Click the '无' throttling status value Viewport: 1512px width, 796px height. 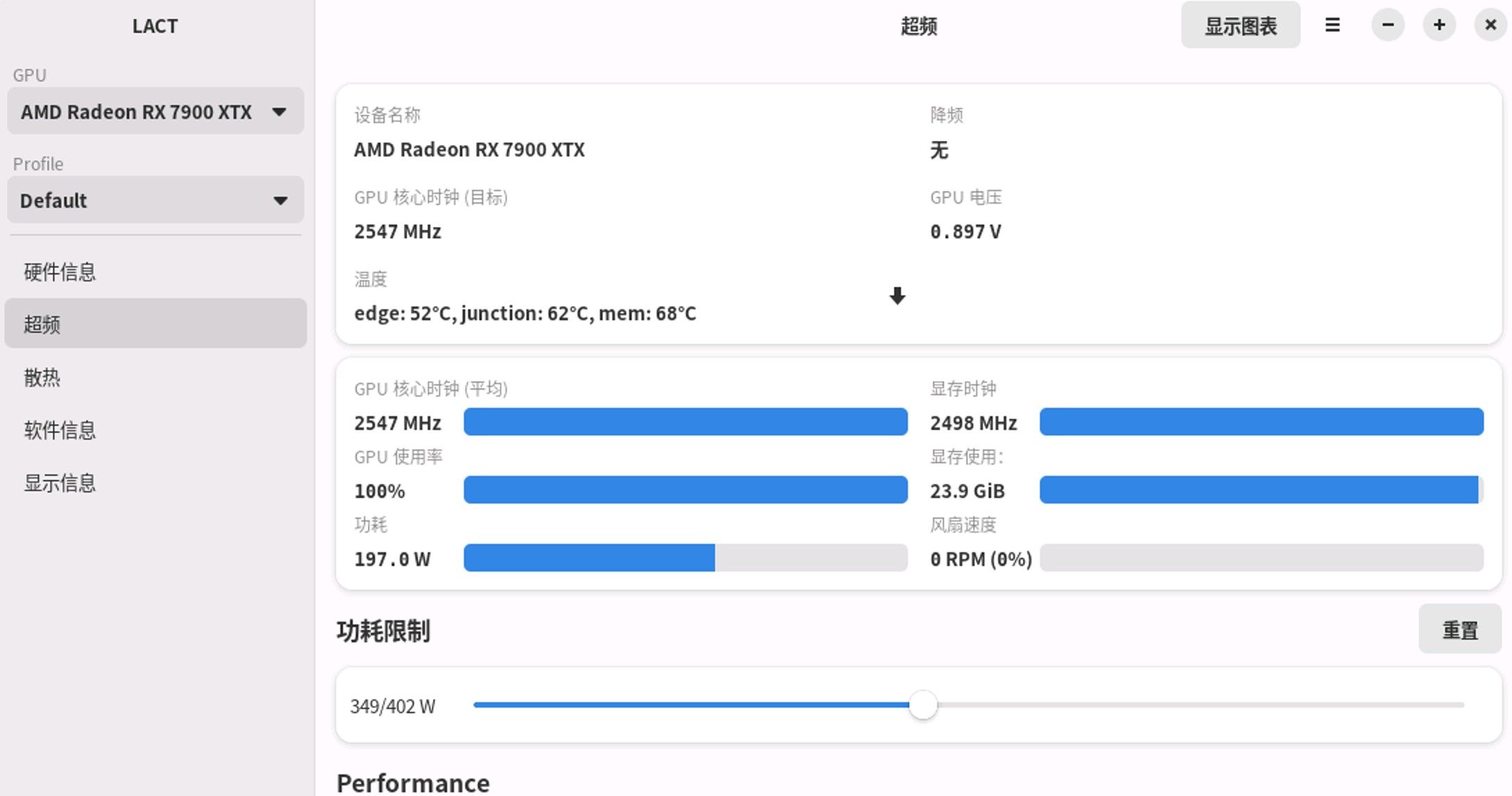point(939,150)
